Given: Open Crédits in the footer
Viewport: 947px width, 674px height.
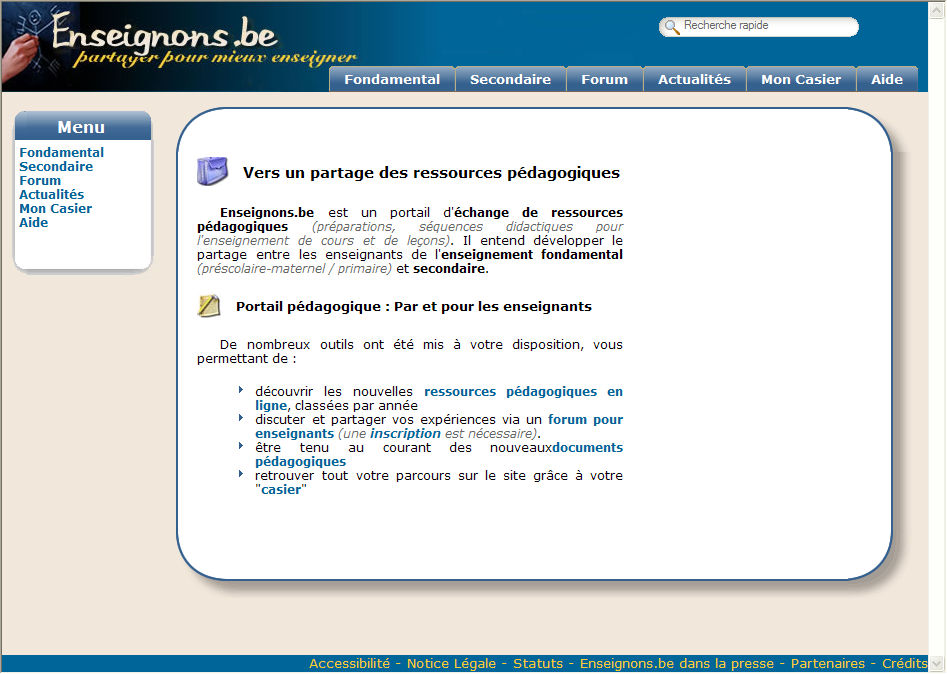Looking at the screenshot, I should (904, 663).
